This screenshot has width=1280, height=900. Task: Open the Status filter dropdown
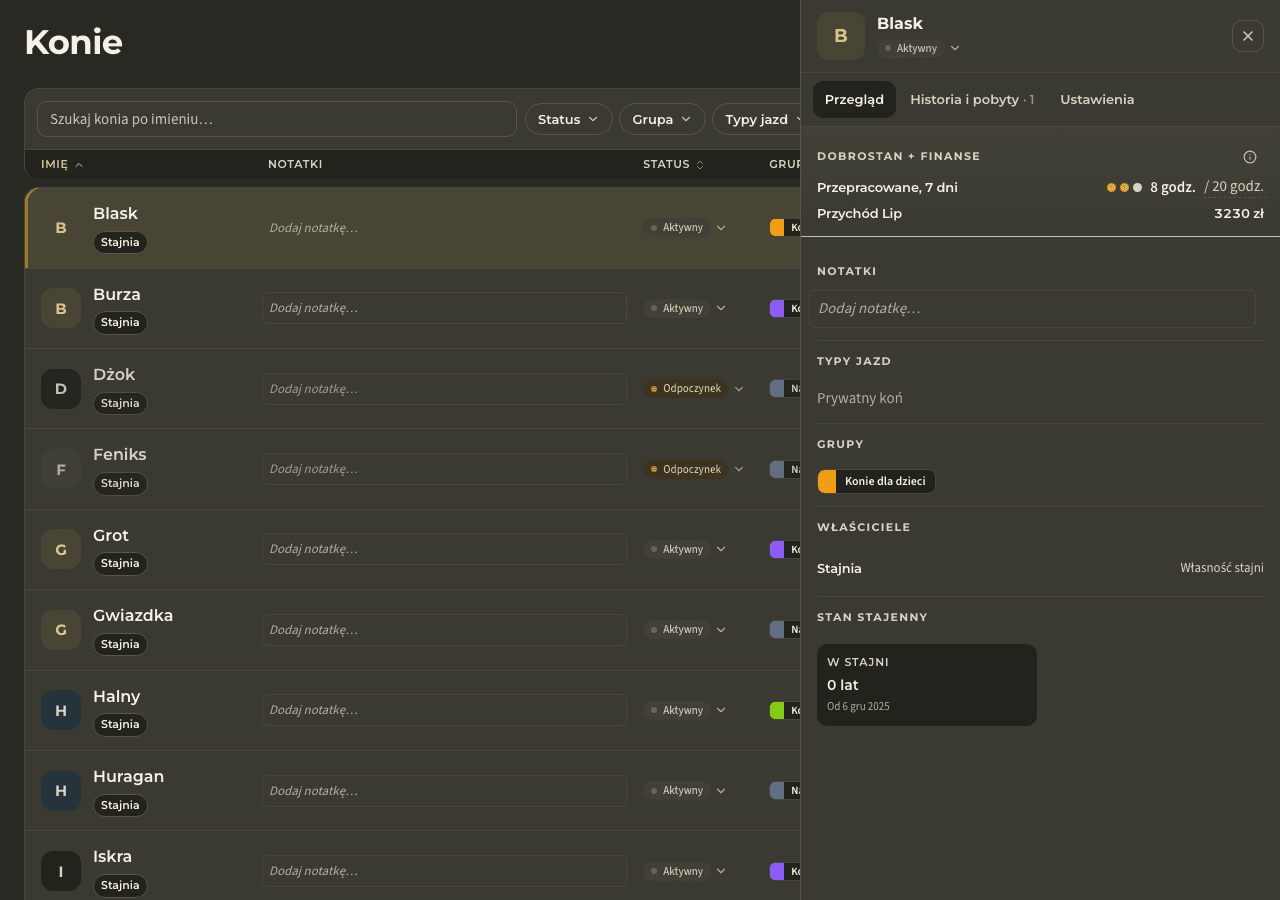point(568,119)
